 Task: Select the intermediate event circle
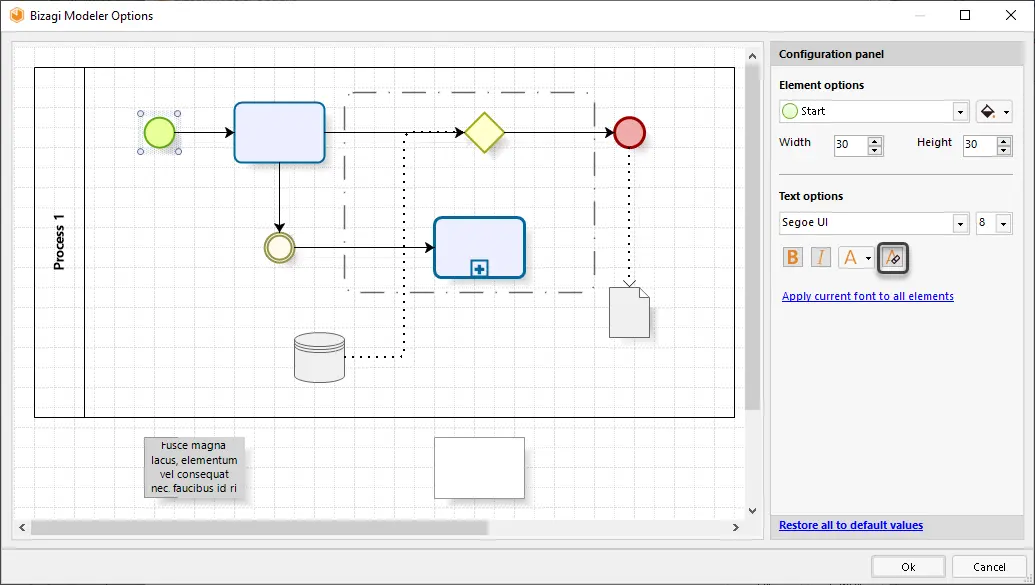click(279, 248)
